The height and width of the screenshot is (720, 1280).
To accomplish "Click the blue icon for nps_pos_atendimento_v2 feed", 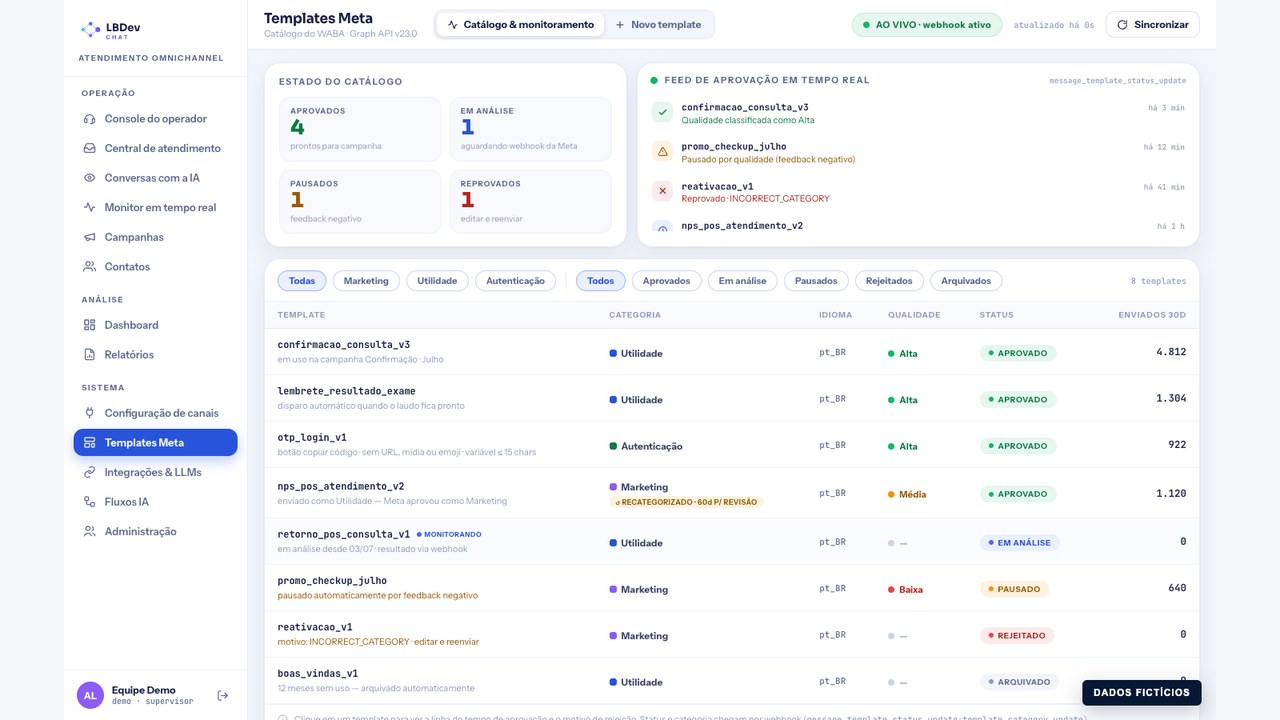I will [x=663, y=227].
